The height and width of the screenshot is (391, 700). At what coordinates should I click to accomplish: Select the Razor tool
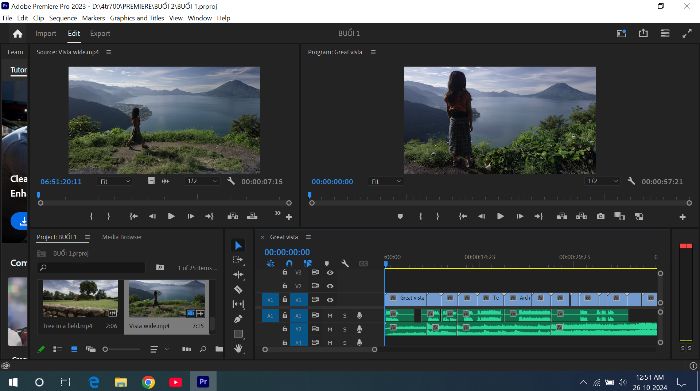tap(238, 289)
